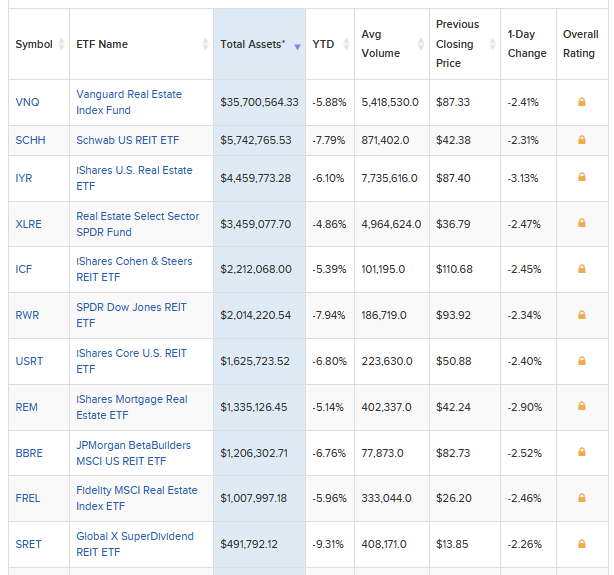Screen dimensions: 614x575
Task: Sort table by ETF Name arrows
Action: pos(205,44)
